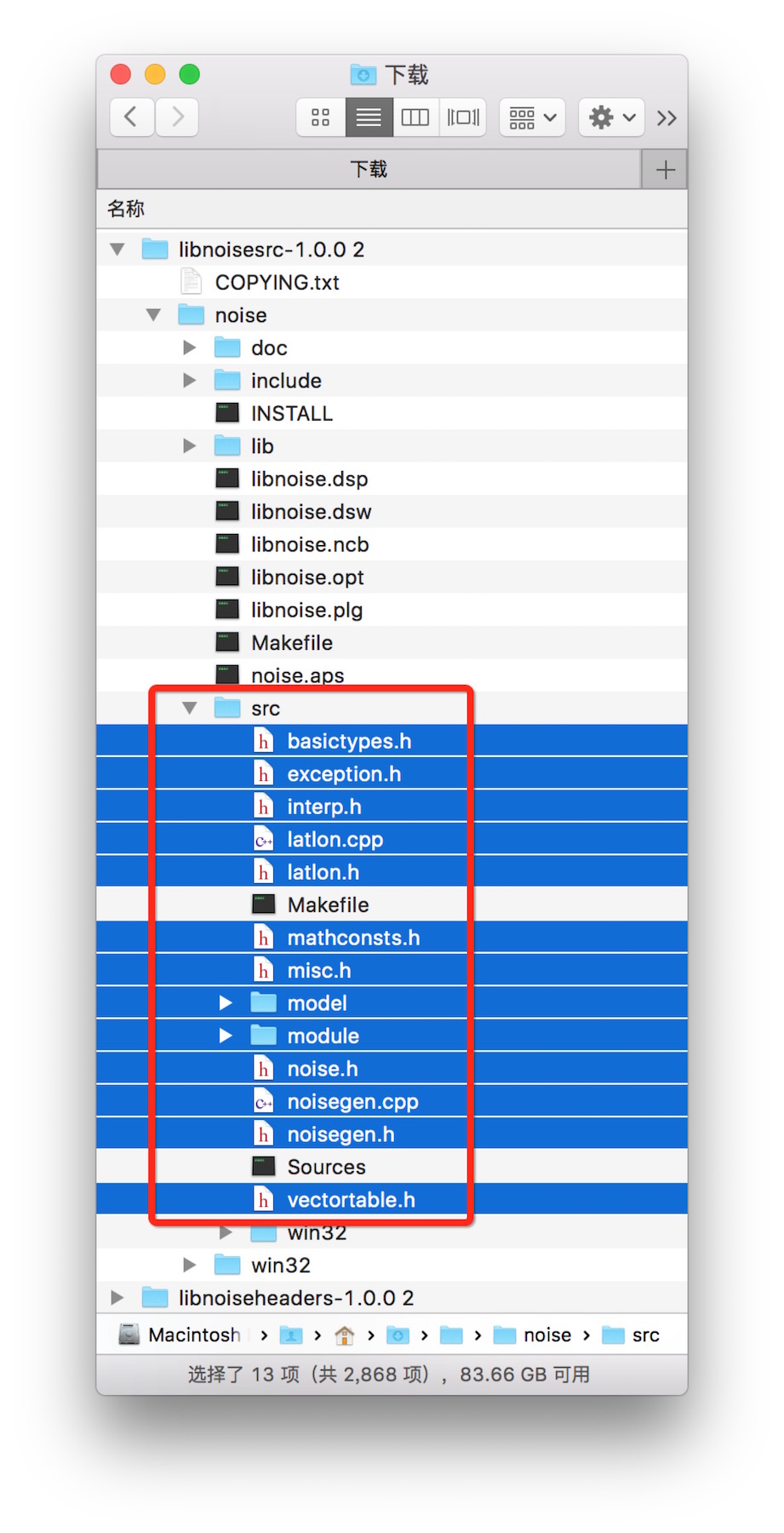The width and height of the screenshot is (784, 1533).
Task: Open noise from the bottom path bar
Action: coord(532,1335)
